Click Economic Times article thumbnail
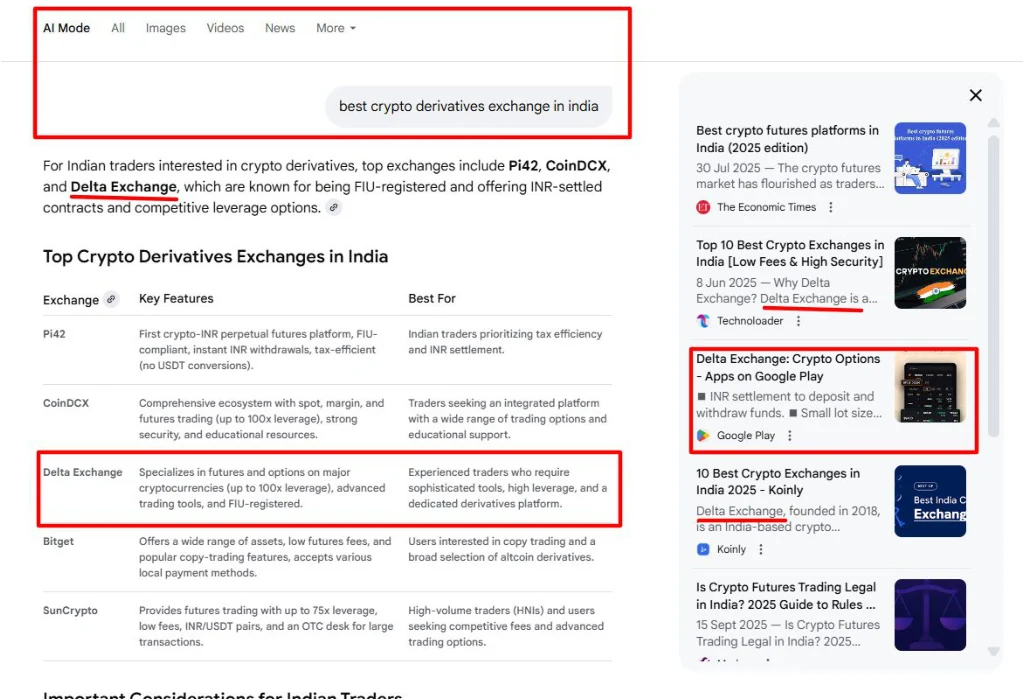The width and height of the screenshot is (1025, 700). click(x=930, y=158)
